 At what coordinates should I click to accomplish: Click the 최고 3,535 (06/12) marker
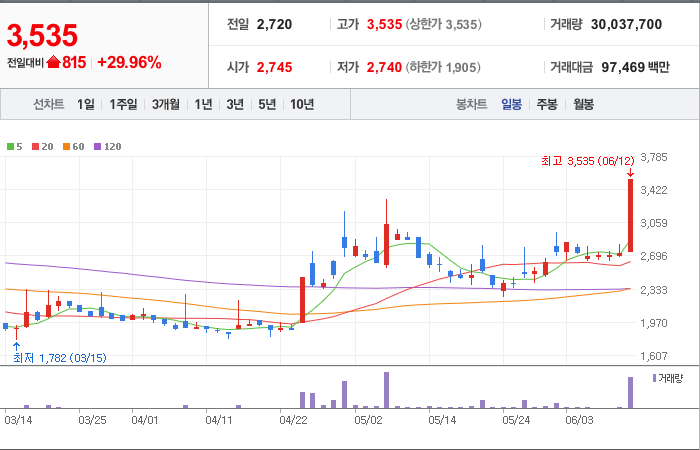(x=588, y=161)
